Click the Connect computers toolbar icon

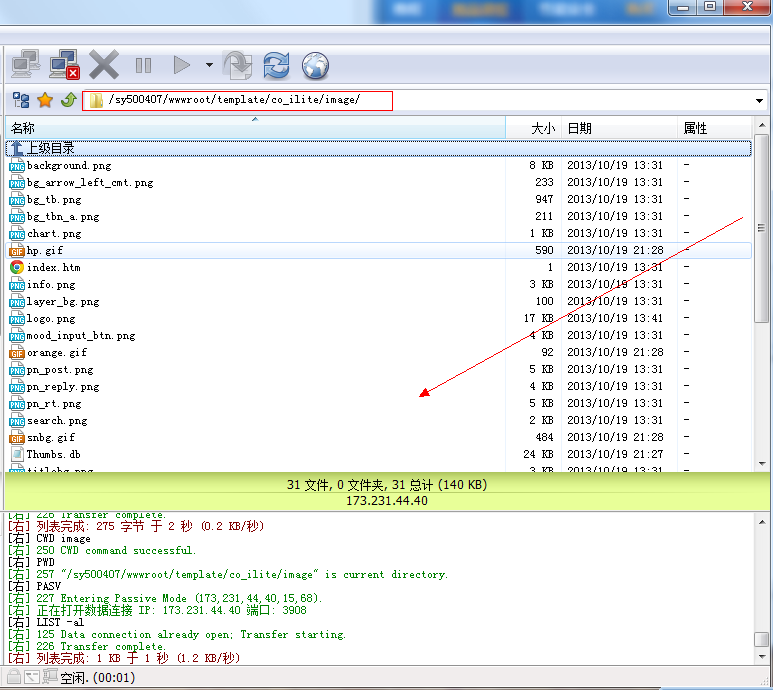click(26, 64)
